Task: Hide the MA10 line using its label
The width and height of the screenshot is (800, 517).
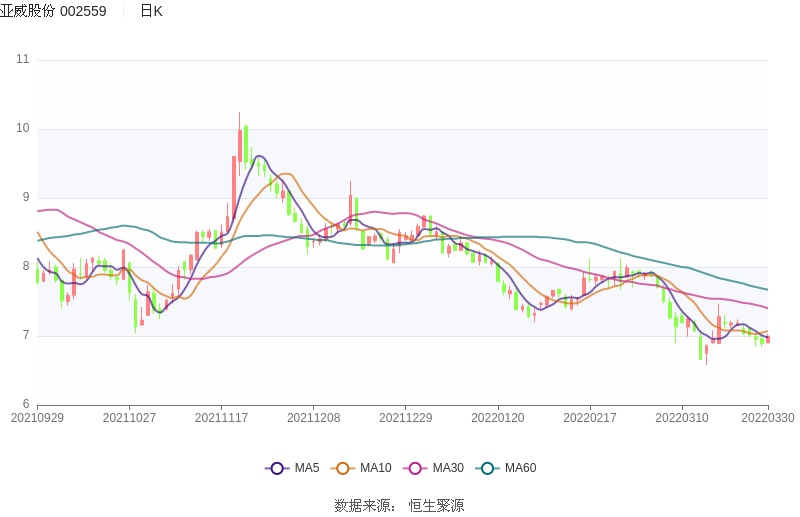Action: (x=376, y=468)
